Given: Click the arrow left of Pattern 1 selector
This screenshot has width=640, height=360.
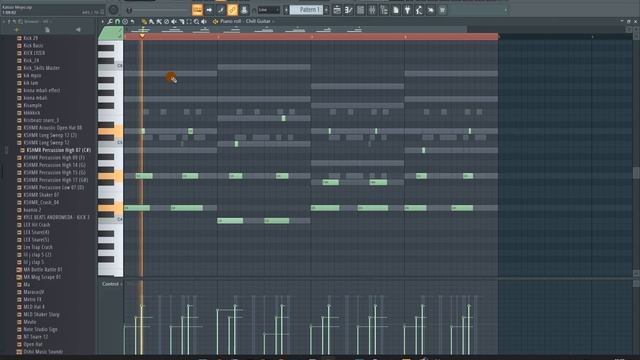Looking at the screenshot, I should coord(286,10).
